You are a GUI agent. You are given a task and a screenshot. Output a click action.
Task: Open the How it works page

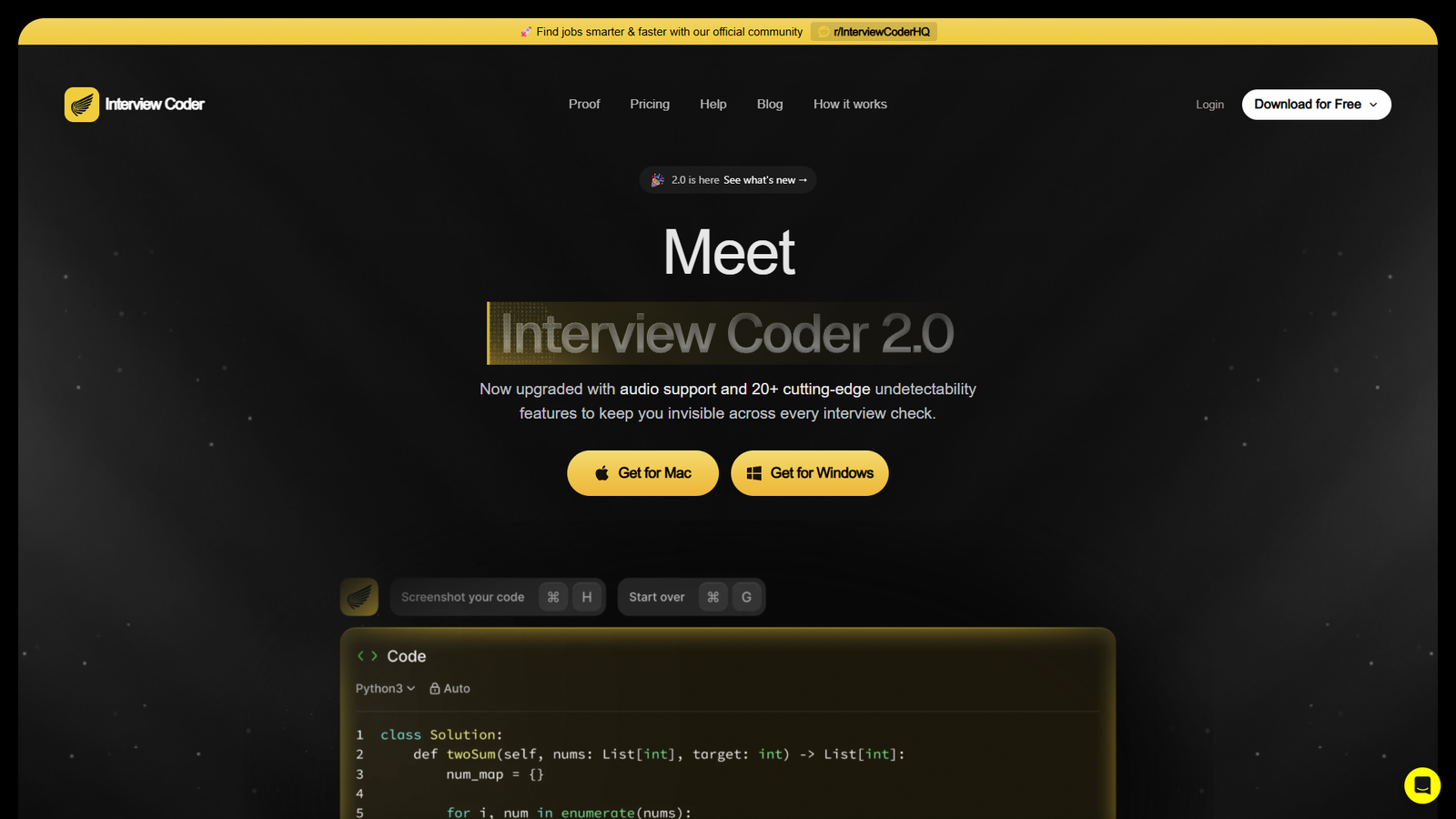850,105
